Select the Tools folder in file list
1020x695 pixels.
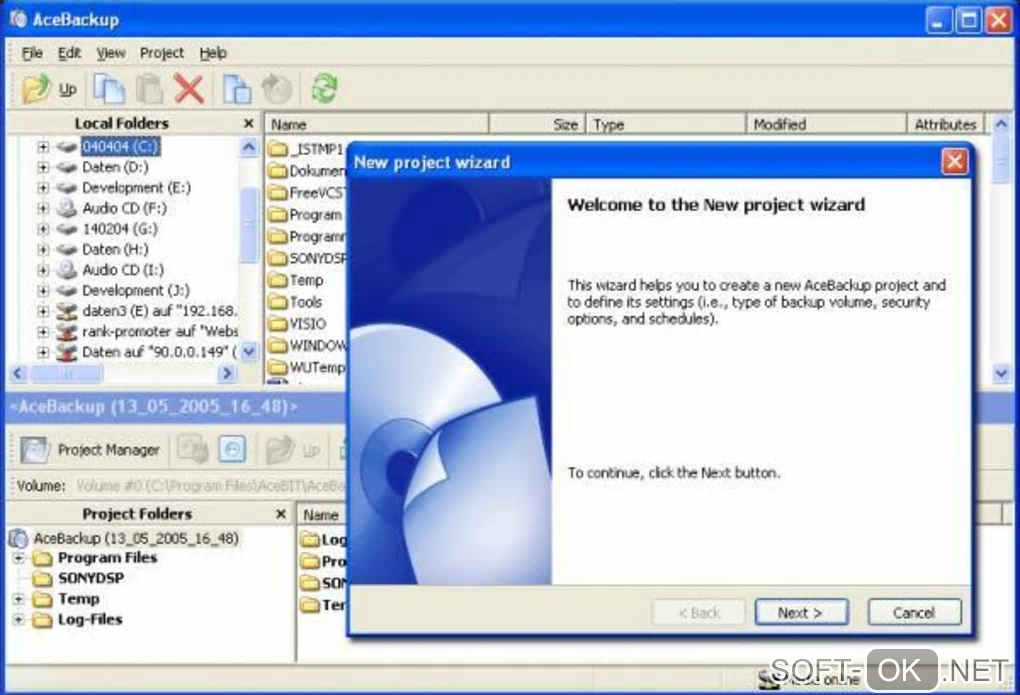click(x=296, y=302)
